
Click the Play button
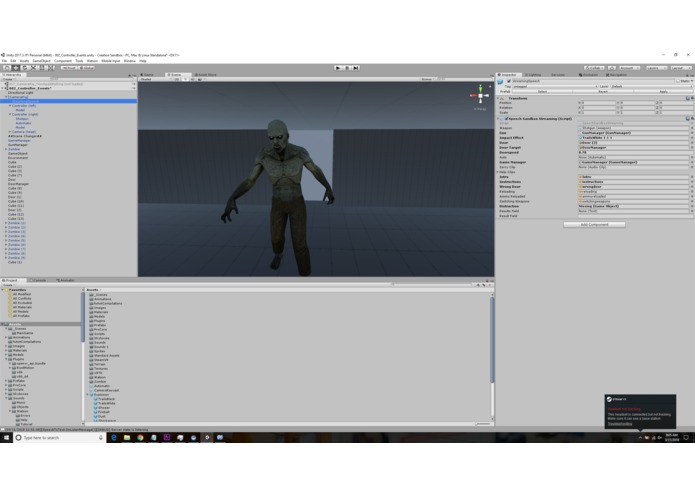338,68
